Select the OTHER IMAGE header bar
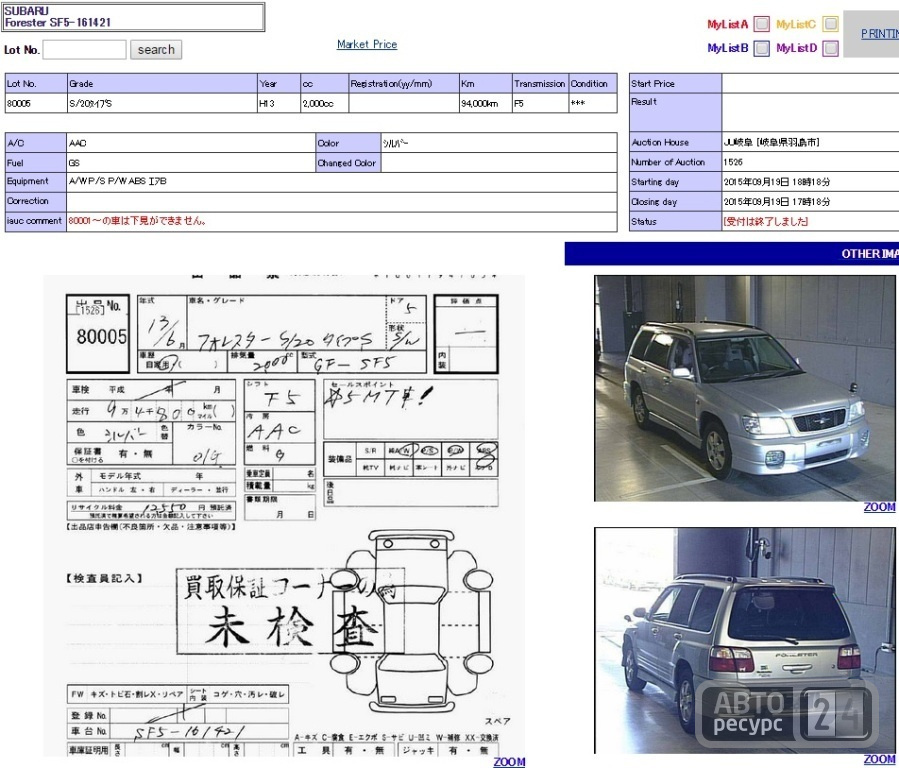The image size is (899, 768). (732, 253)
